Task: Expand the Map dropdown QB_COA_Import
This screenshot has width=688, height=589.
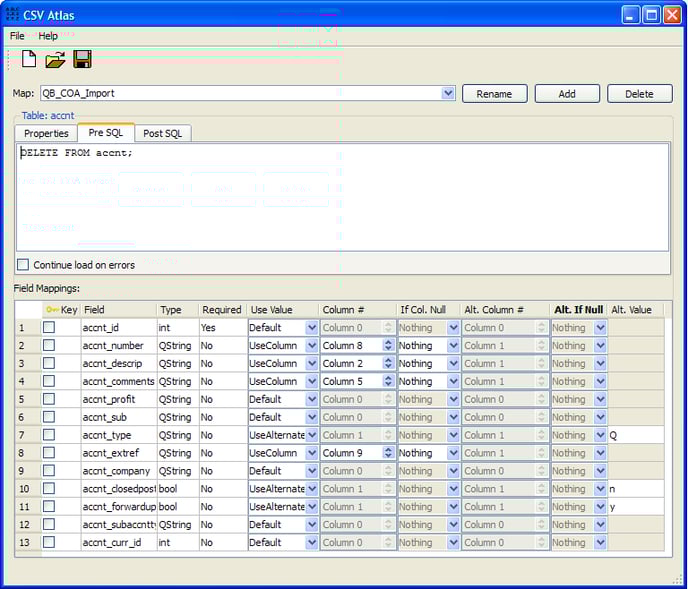Action: pos(448,93)
